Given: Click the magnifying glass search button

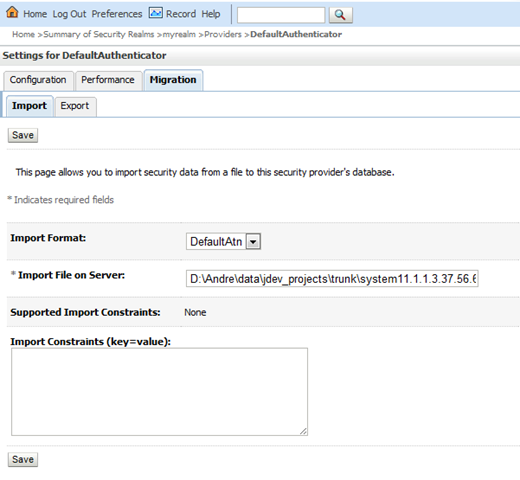Looking at the screenshot, I should tap(340, 15).
